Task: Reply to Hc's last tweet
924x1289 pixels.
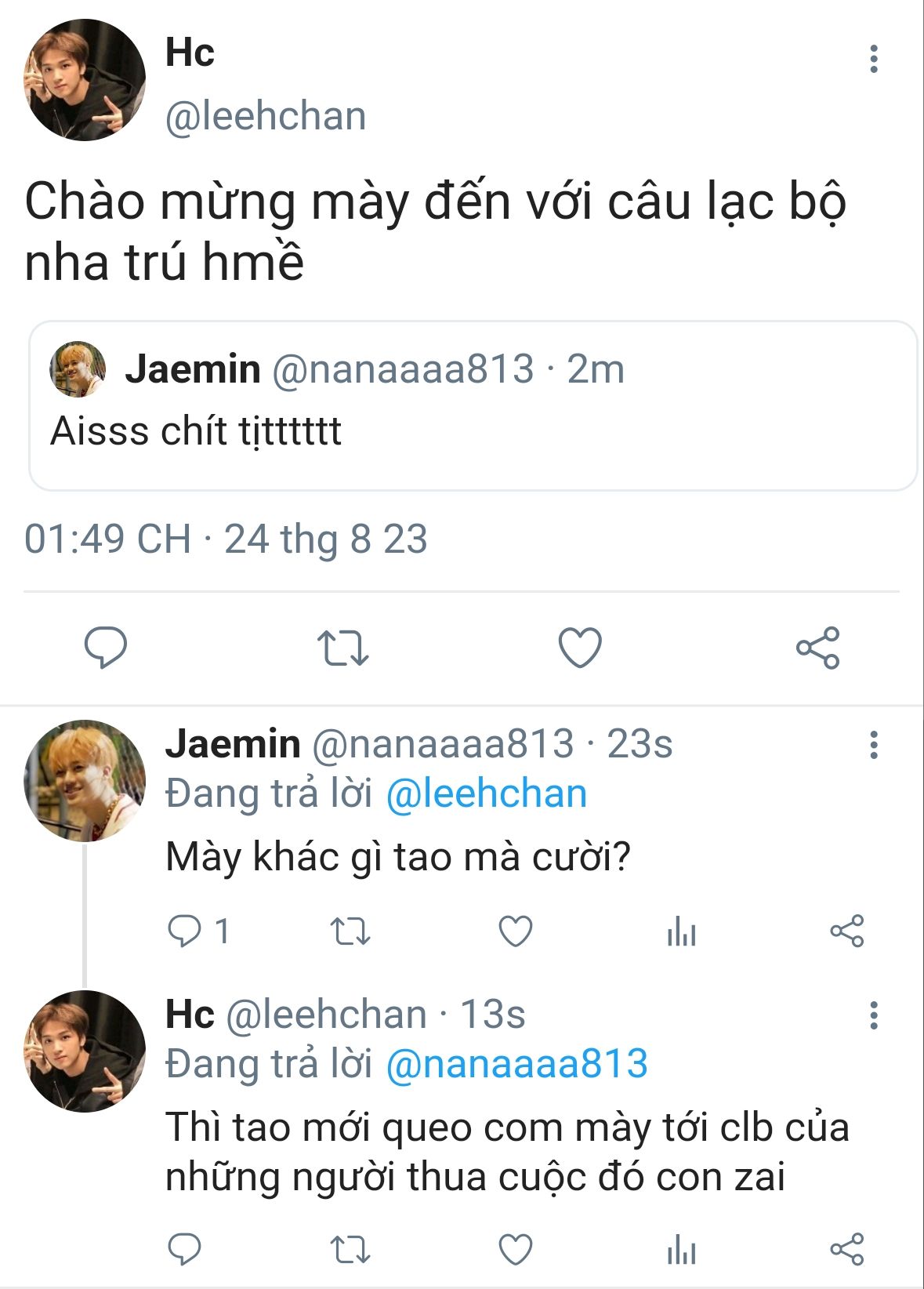Action: pyautogui.click(x=186, y=1249)
